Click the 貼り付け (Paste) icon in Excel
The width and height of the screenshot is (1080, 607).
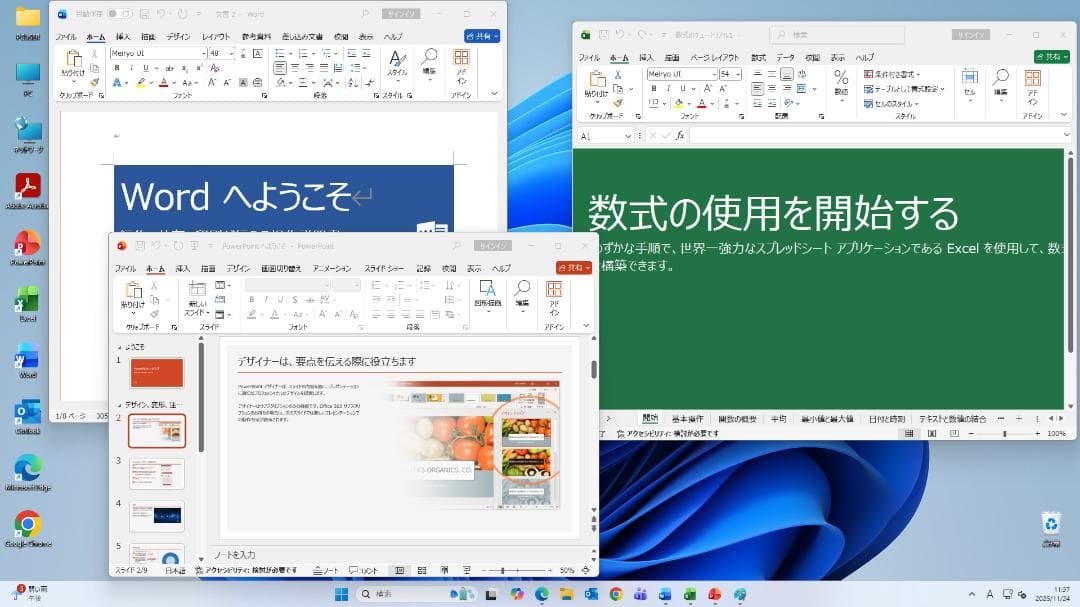(x=599, y=82)
